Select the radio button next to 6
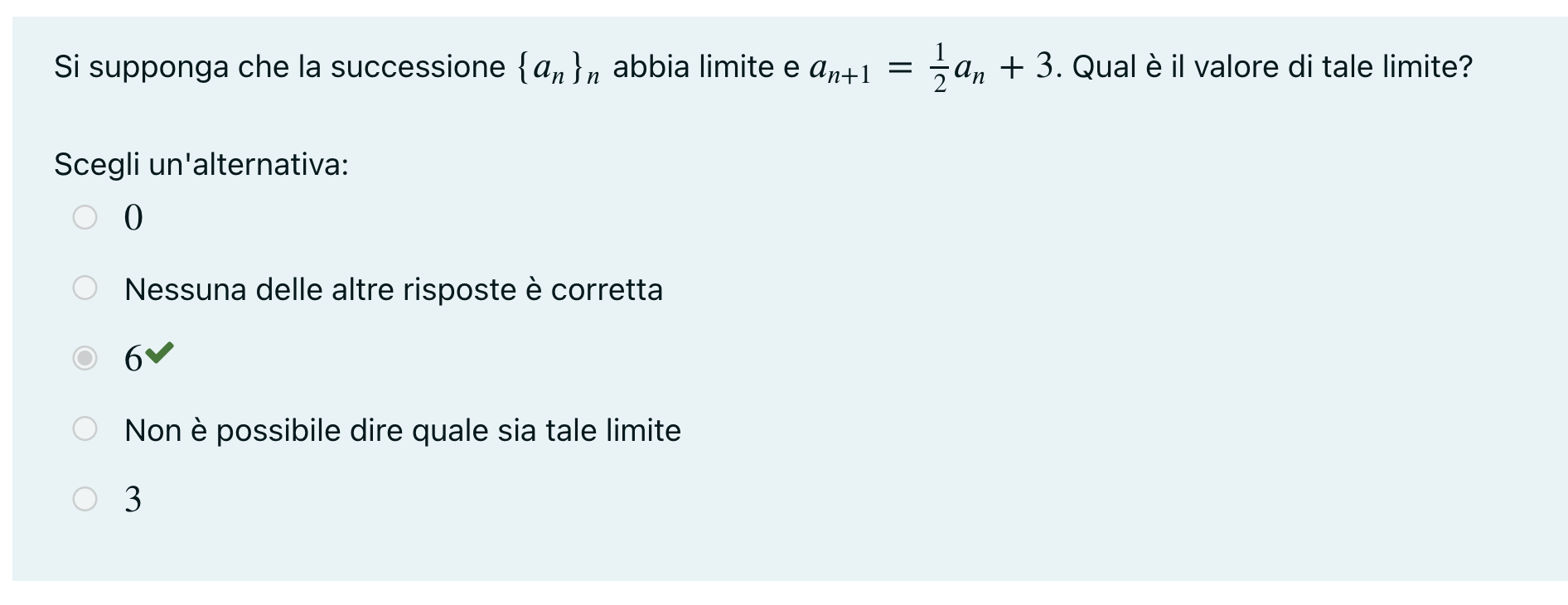1568x605 pixels. coord(85,358)
